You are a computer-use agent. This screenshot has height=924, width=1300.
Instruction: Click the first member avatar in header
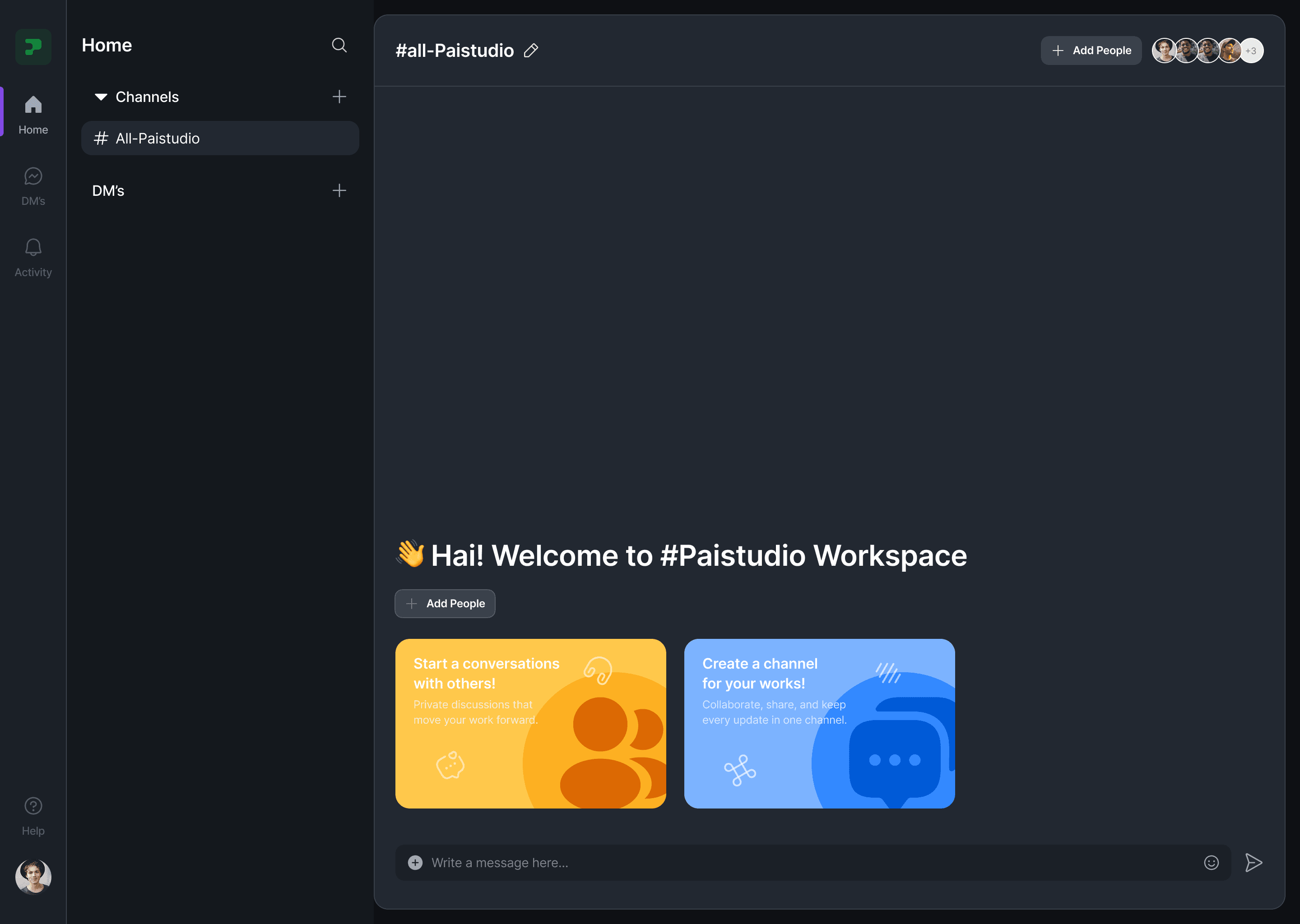1164,51
